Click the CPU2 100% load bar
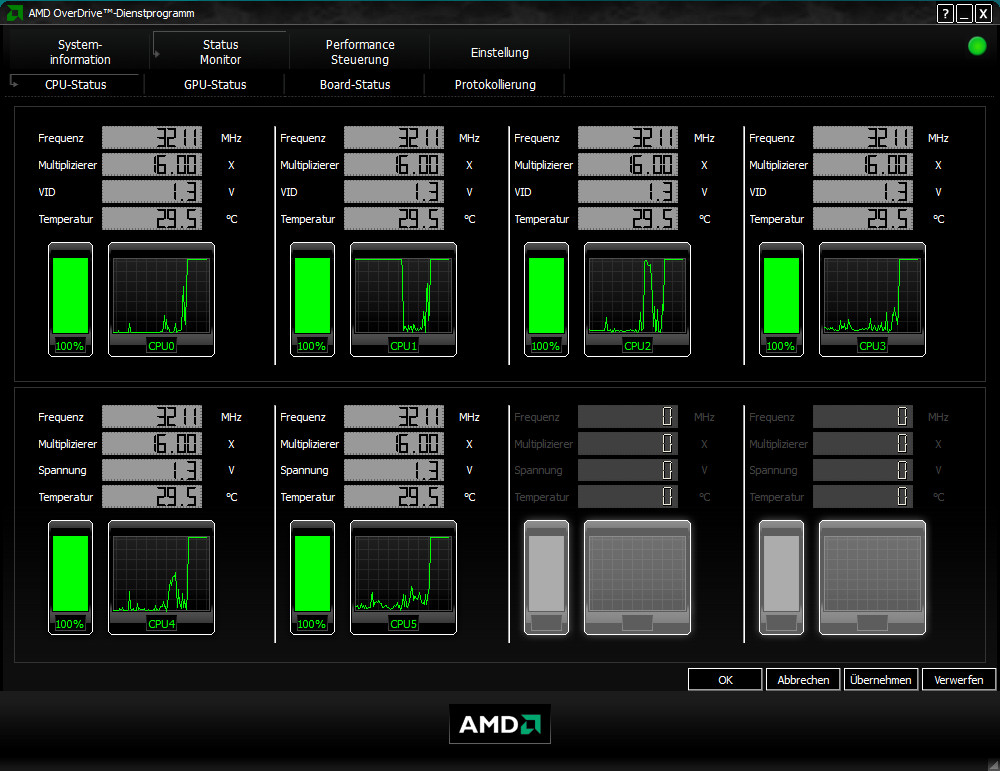This screenshot has height=771, width=1000. [546, 299]
